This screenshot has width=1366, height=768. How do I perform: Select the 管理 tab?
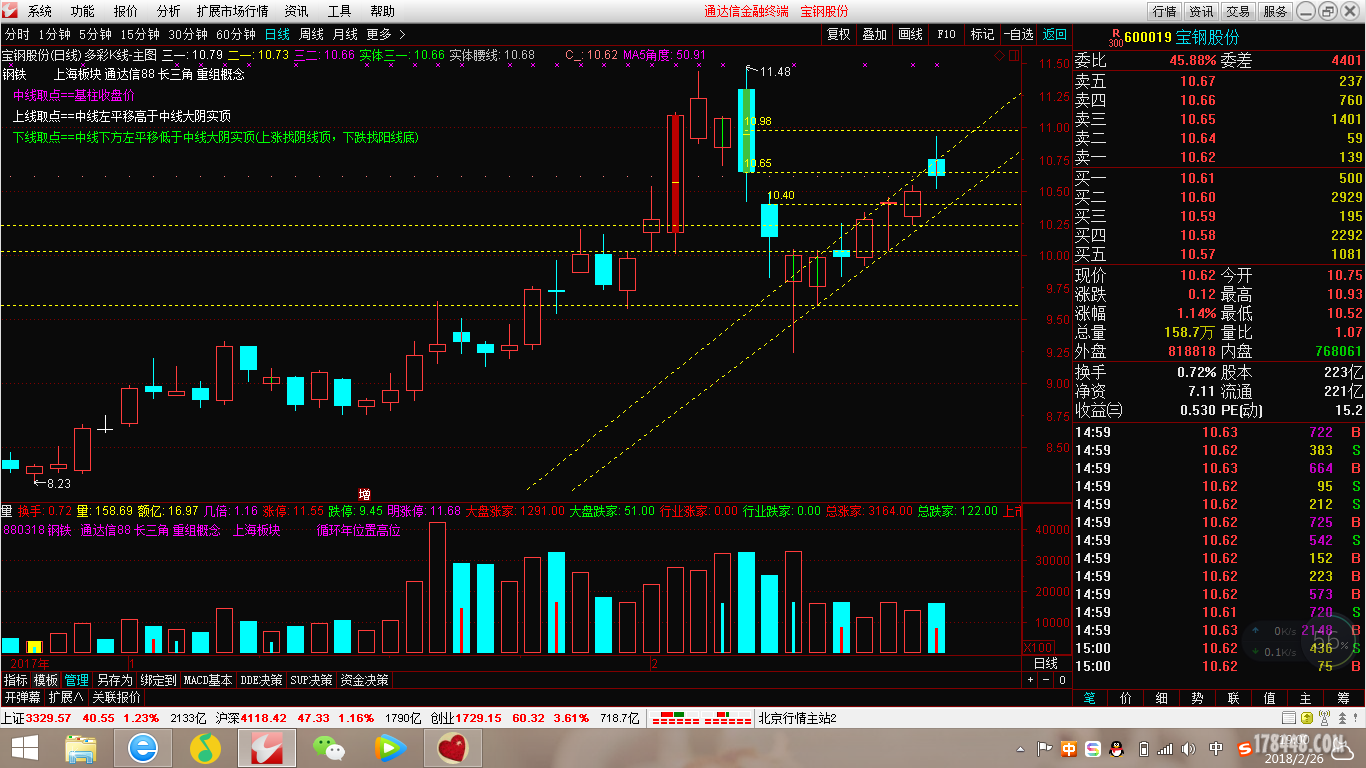click(x=77, y=680)
